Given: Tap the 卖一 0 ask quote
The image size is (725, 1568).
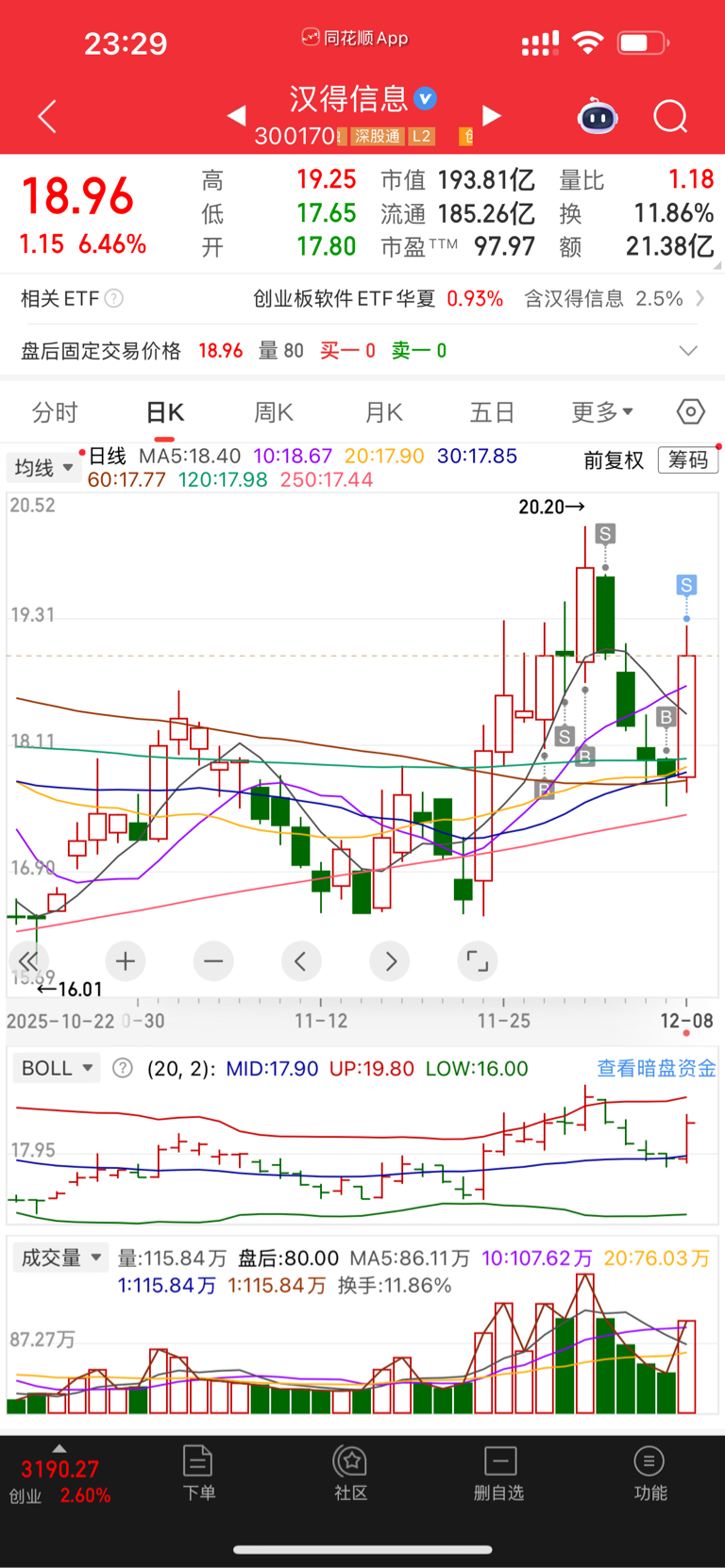Looking at the screenshot, I should tap(419, 351).
